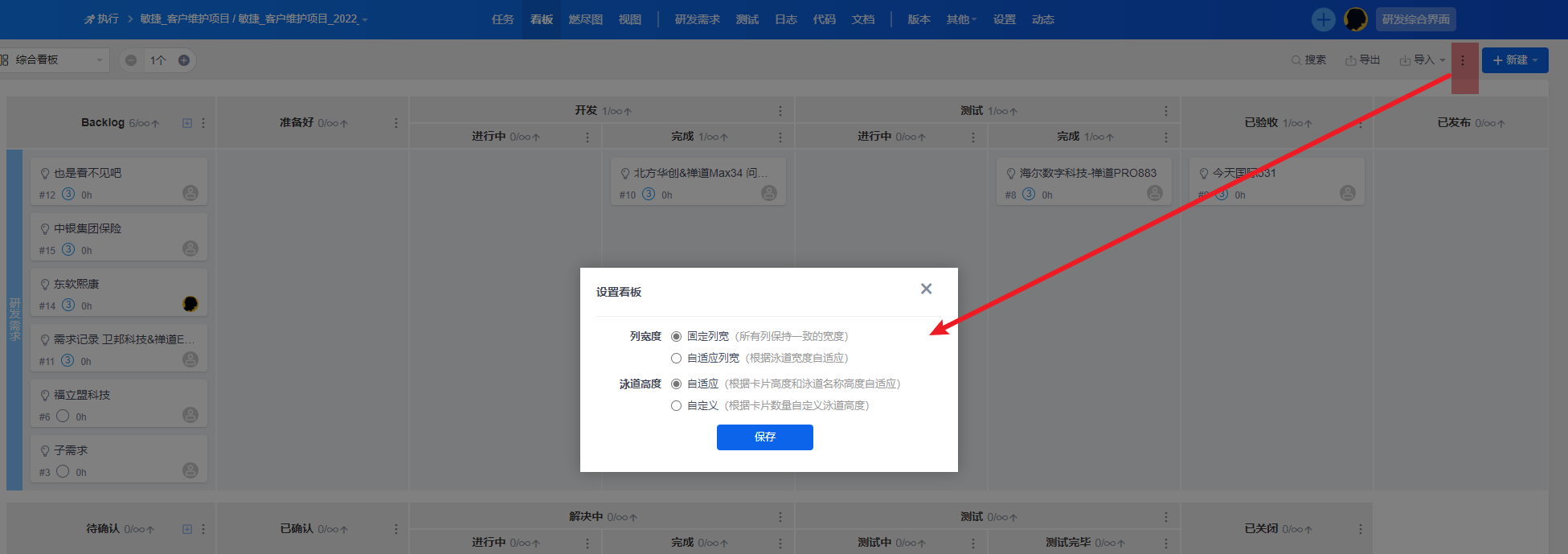Open the 文档 tab

click(863, 19)
